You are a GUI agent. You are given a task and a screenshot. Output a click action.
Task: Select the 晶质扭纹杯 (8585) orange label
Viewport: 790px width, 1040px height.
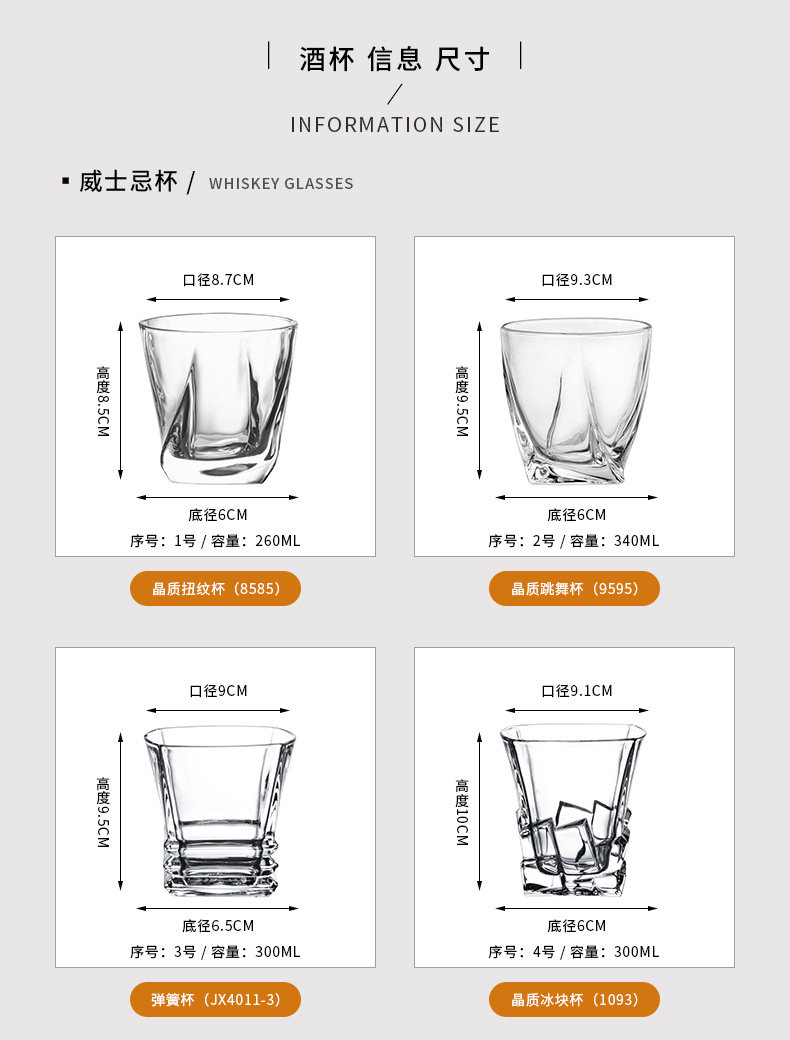(216, 588)
